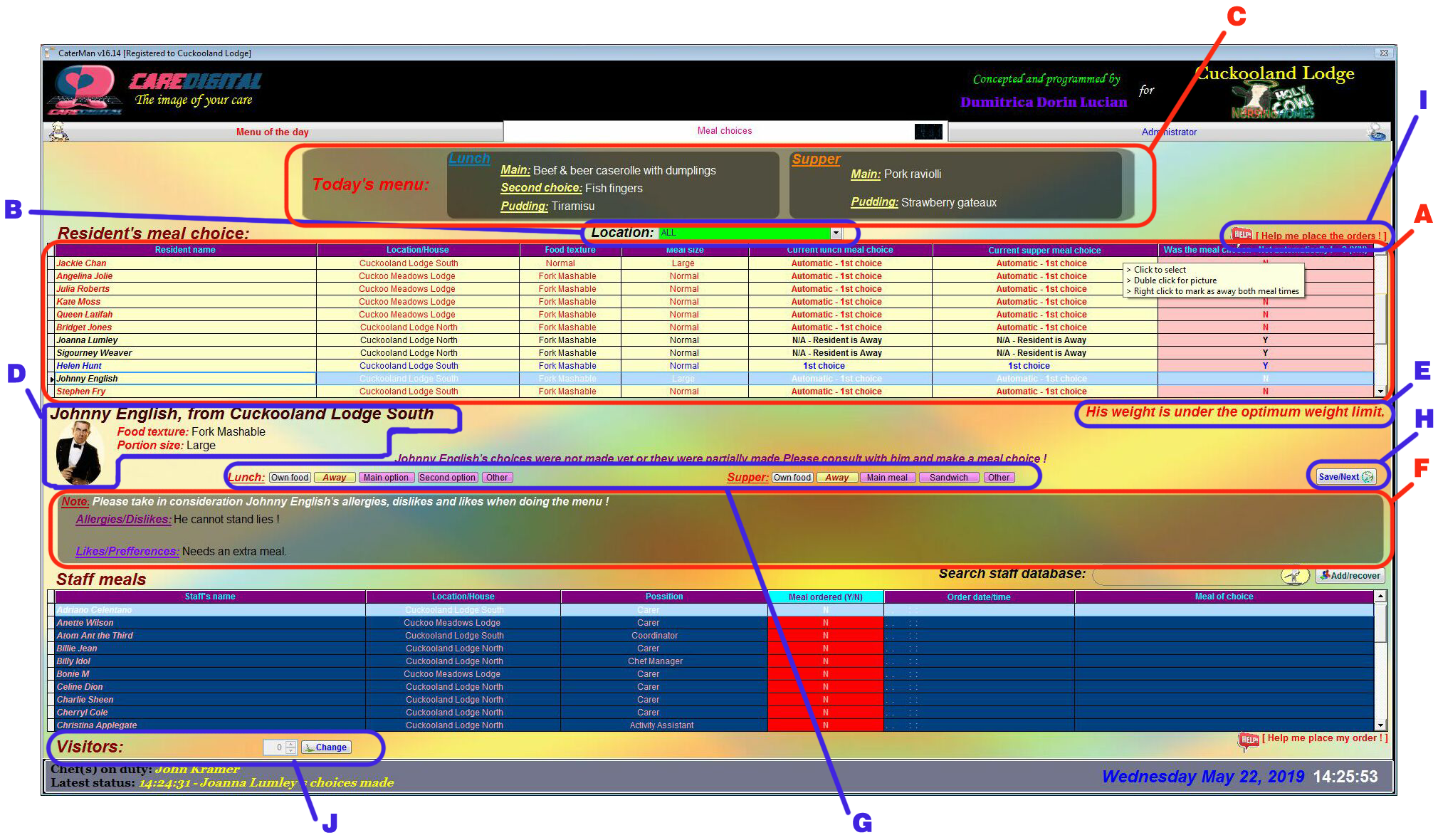Screen dimensions: 1438x840
Task: Click the Add/recover staff button
Action: (x=1350, y=576)
